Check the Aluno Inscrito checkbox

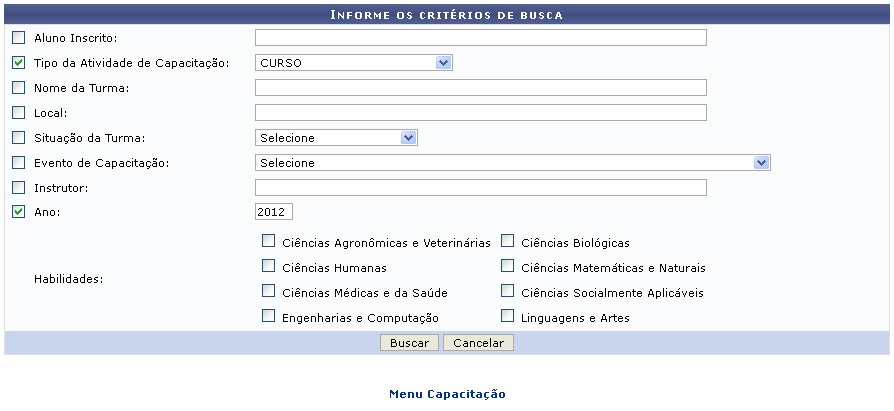pyautogui.click(x=19, y=38)
